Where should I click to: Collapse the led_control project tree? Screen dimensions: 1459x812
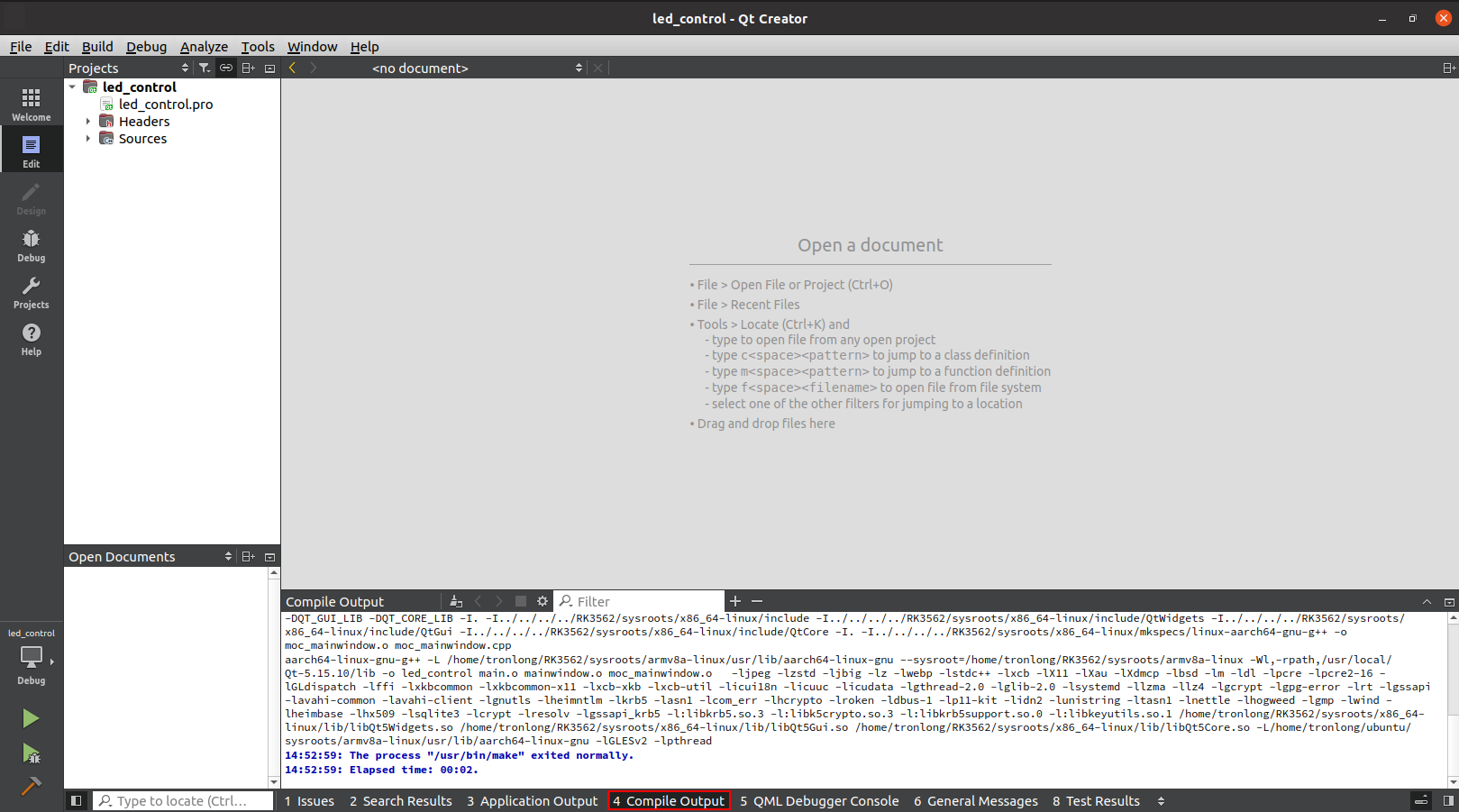coord(72,87)
